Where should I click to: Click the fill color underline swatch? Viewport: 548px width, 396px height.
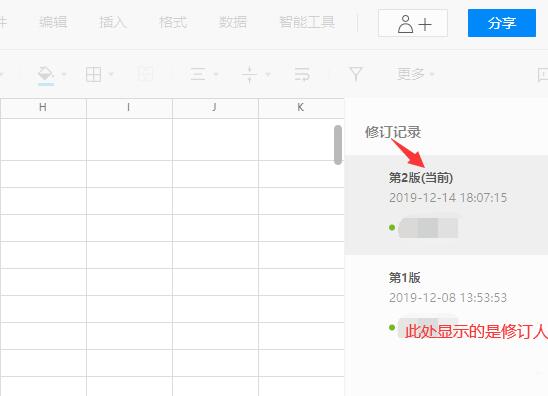(x=46, y=84)
